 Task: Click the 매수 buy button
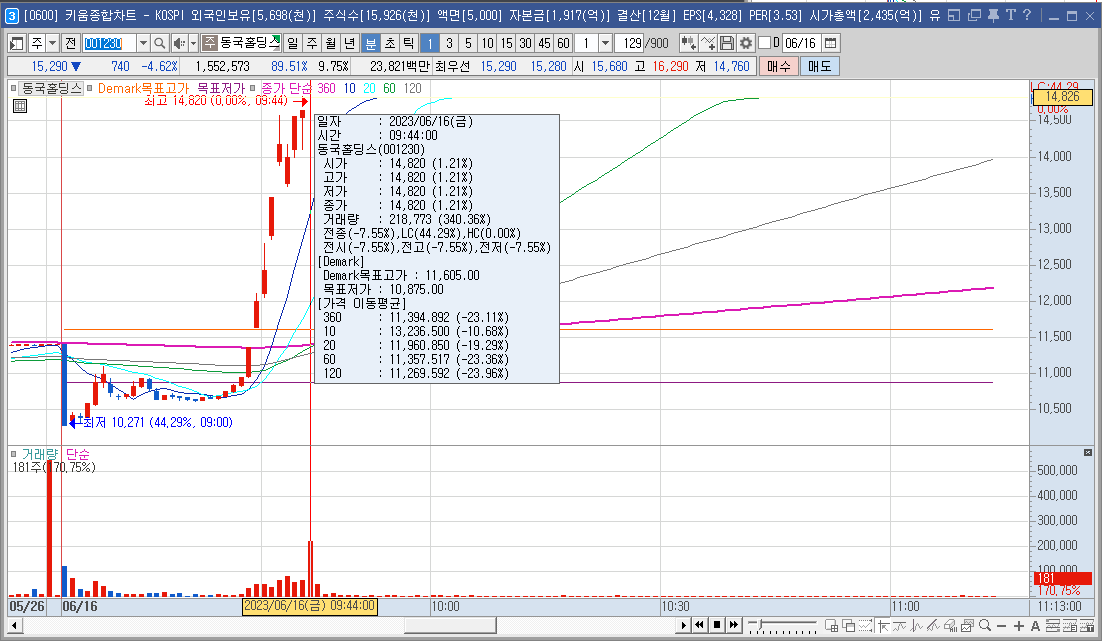coord(778,66)
